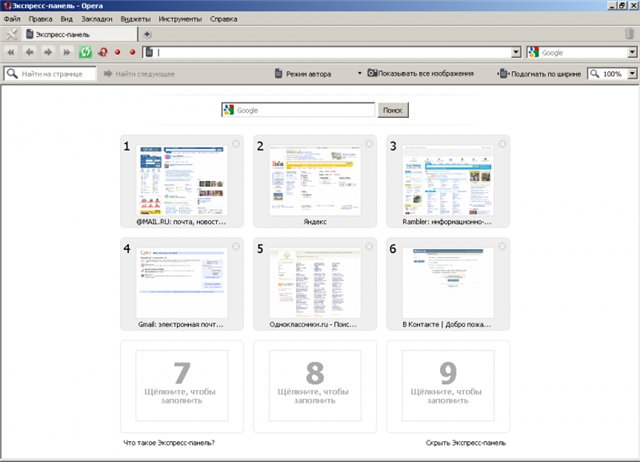Remove Speed Dial entry 6 via its circle button
The height and width of the screenshot is (462, 640).
click(x=502, y=247)
